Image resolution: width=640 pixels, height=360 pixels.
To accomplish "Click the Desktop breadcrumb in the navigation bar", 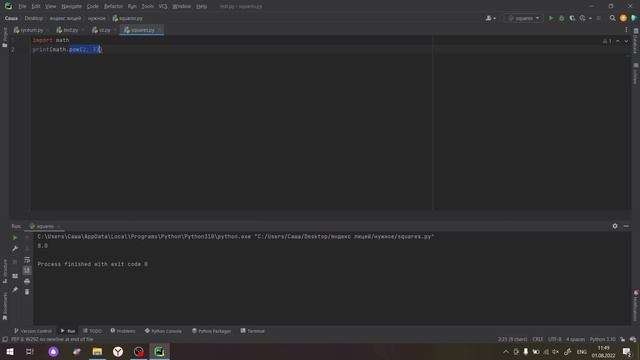I will tap(33, 18).
